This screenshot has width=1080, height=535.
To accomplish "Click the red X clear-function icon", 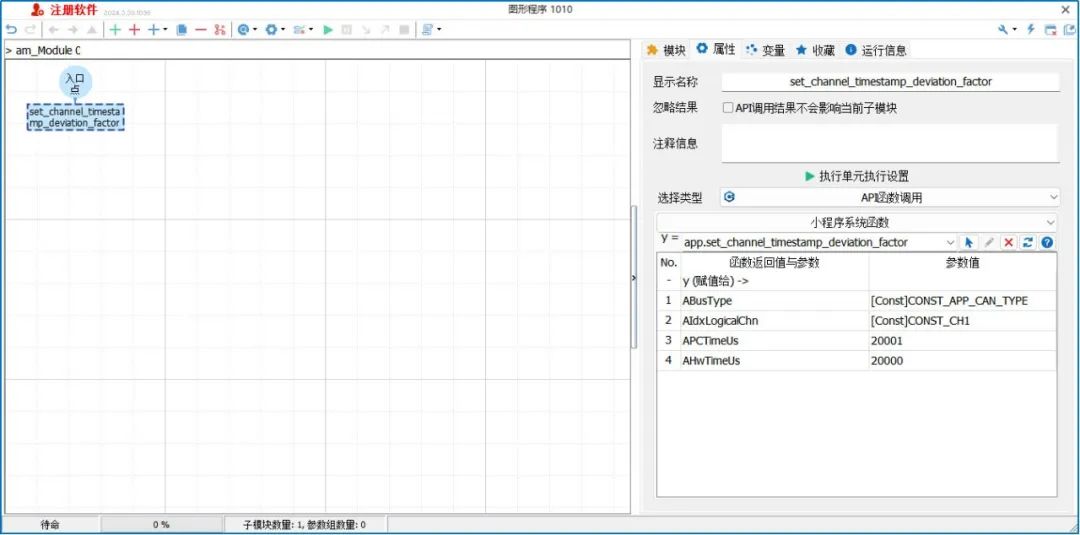I will click(1008, 242).
